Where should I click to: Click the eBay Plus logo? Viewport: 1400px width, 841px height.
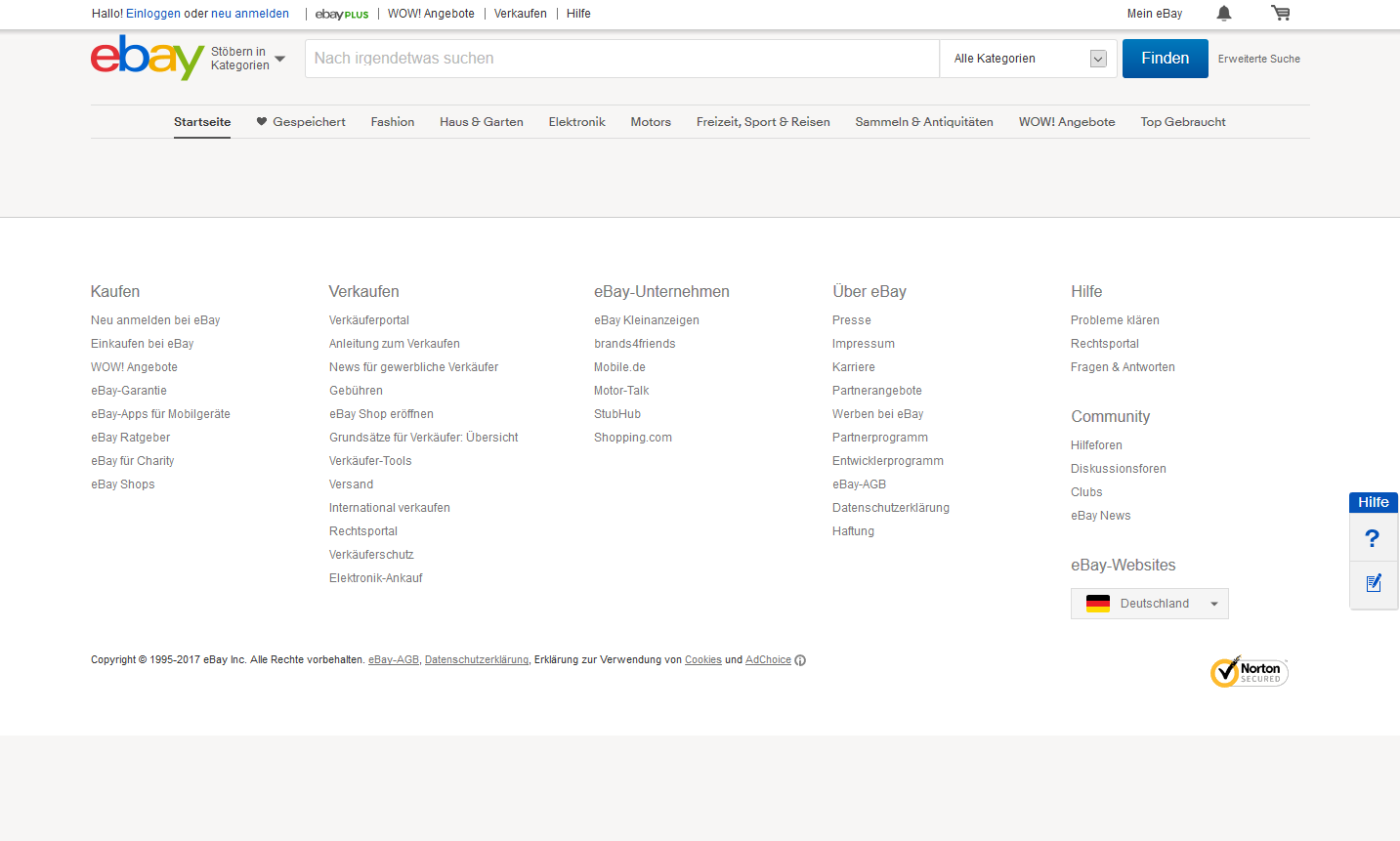pyautogui.click(x=342, y=15)
